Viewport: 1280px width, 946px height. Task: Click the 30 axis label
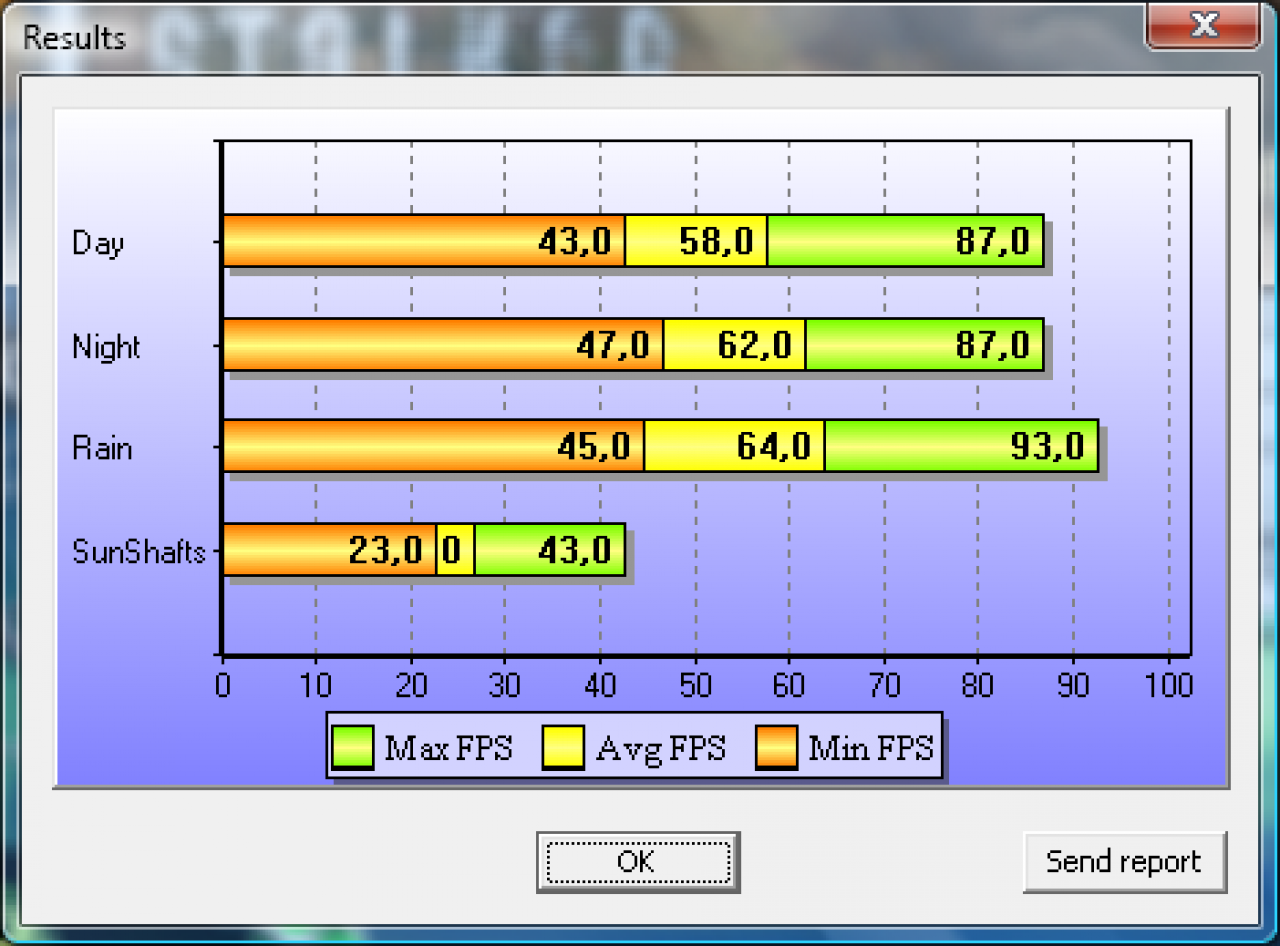click(x=505, y=685)
